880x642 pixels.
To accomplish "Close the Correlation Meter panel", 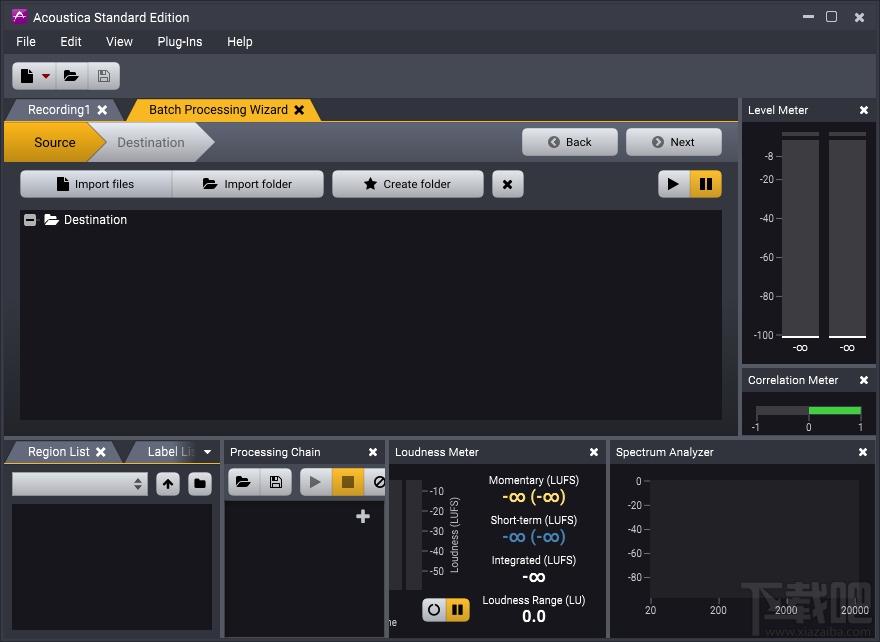I will (864, 380).
